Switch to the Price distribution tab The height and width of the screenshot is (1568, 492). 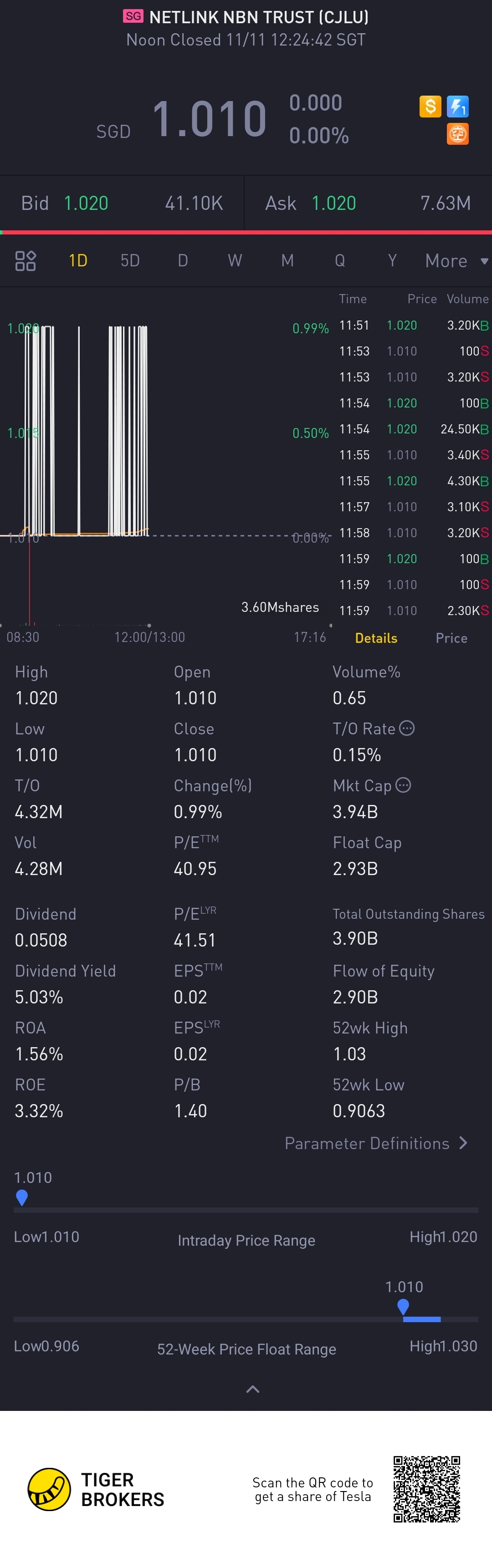coord(451,638)
